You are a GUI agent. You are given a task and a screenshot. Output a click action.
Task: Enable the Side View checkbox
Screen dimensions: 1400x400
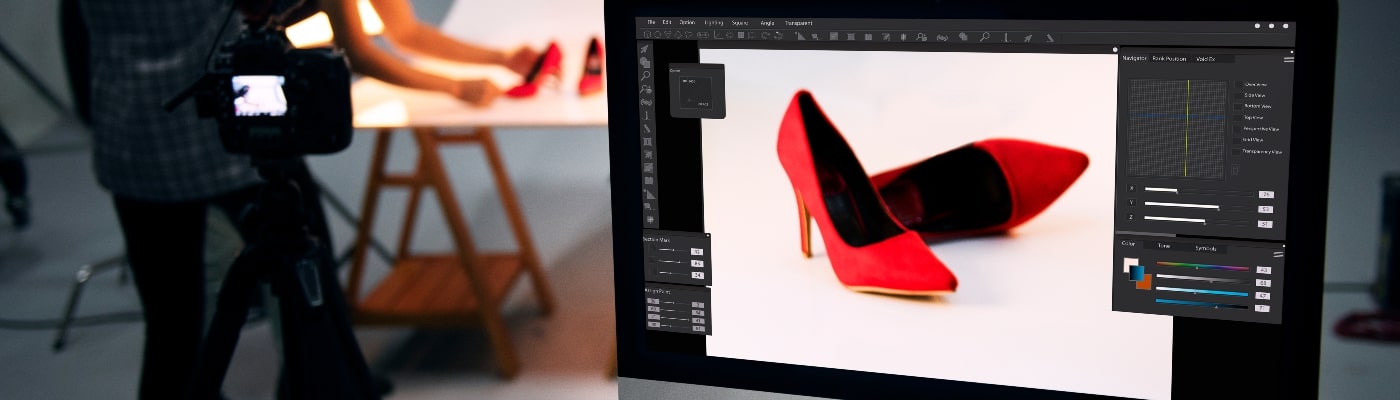(1238, 95)
